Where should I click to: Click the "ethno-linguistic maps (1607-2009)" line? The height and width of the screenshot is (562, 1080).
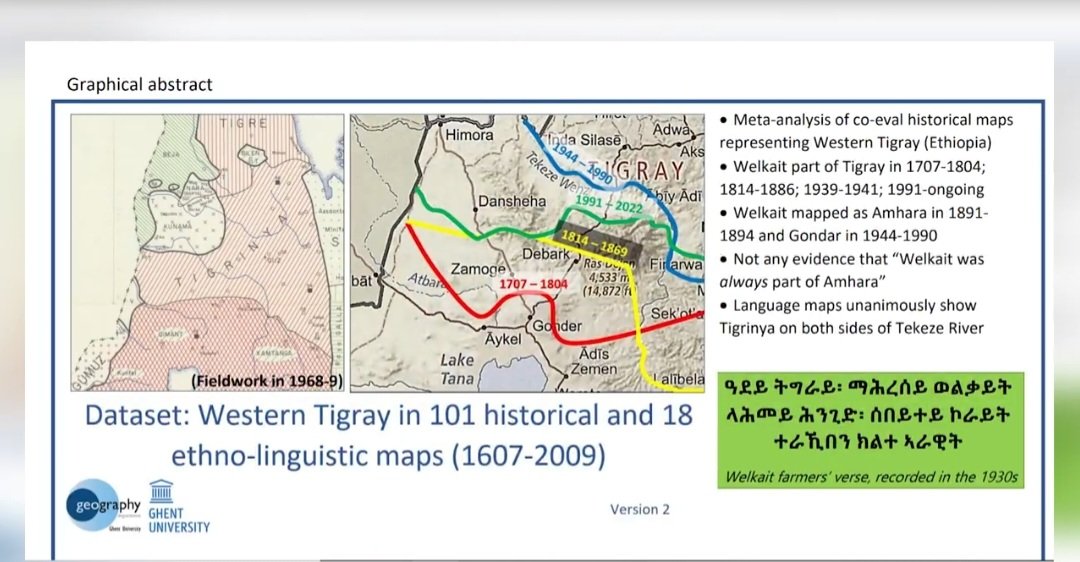[x=388, y=456]
